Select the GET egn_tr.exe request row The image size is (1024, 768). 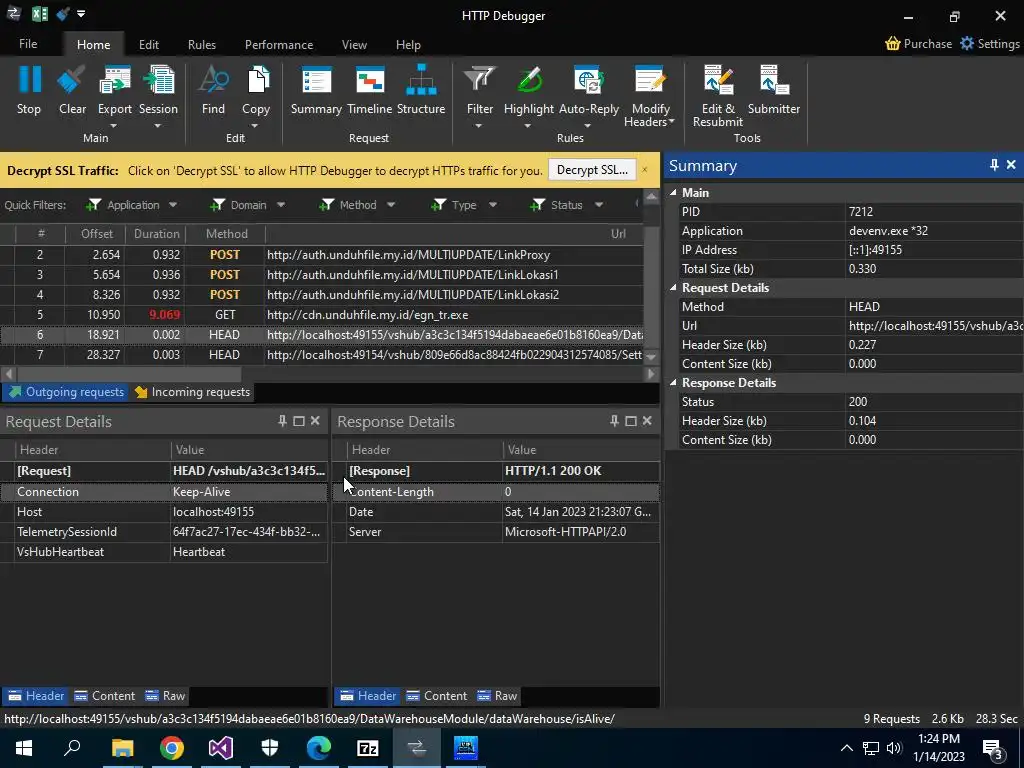coord(321,315)
